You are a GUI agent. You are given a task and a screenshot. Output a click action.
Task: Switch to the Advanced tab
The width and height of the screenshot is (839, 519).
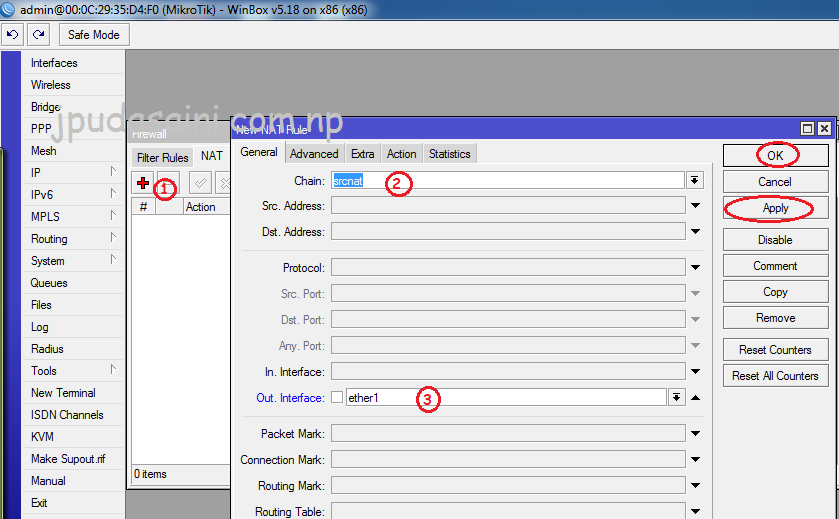[314, 154]
